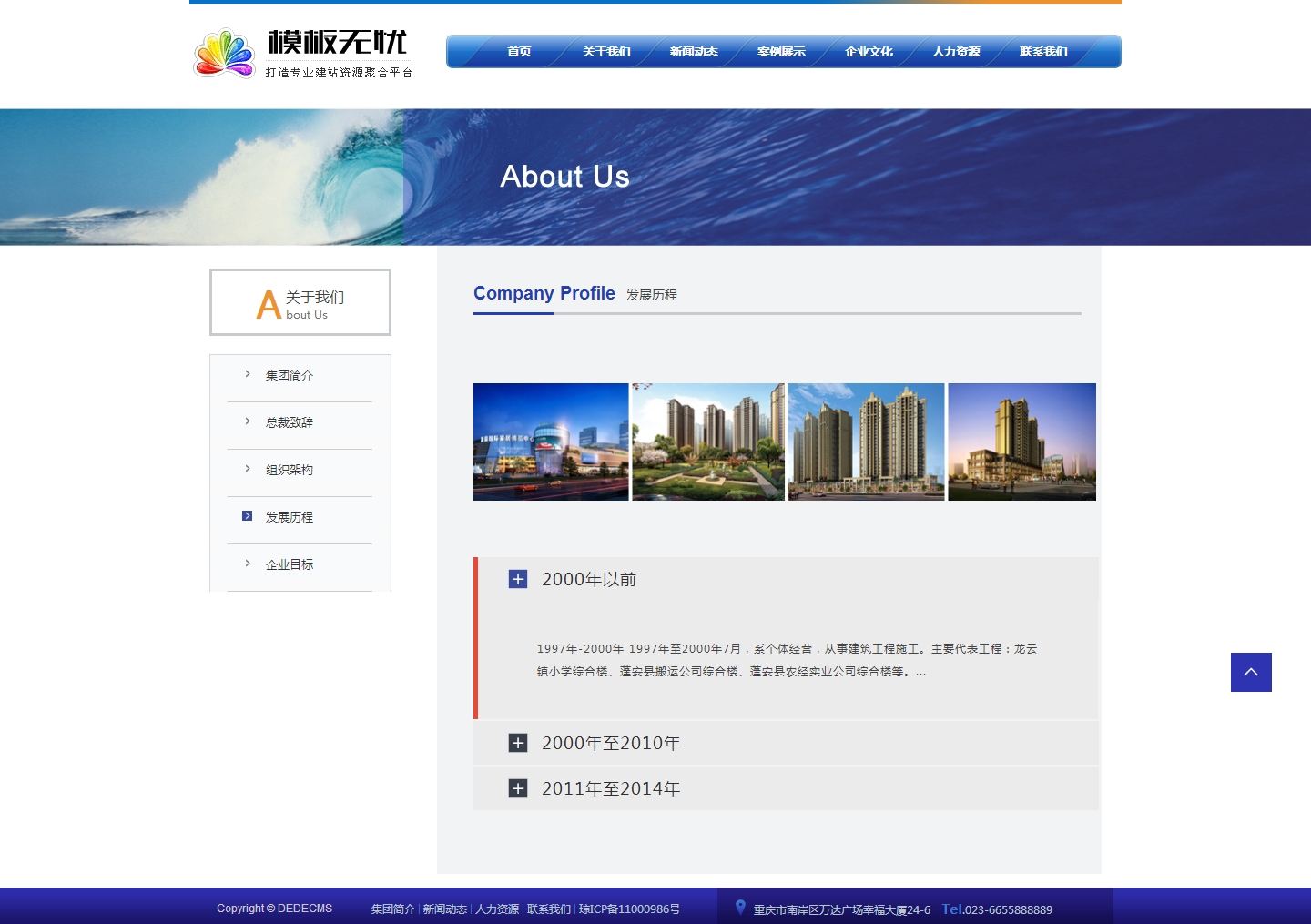Expand the 2000年至2010年 section
The image size is (1311, 924).
coord(518,743)
